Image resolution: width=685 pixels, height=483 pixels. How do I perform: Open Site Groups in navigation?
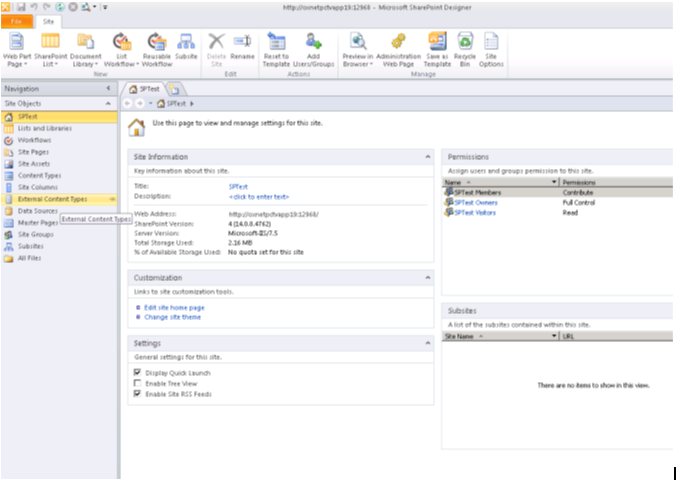click(x=59, y=235)
